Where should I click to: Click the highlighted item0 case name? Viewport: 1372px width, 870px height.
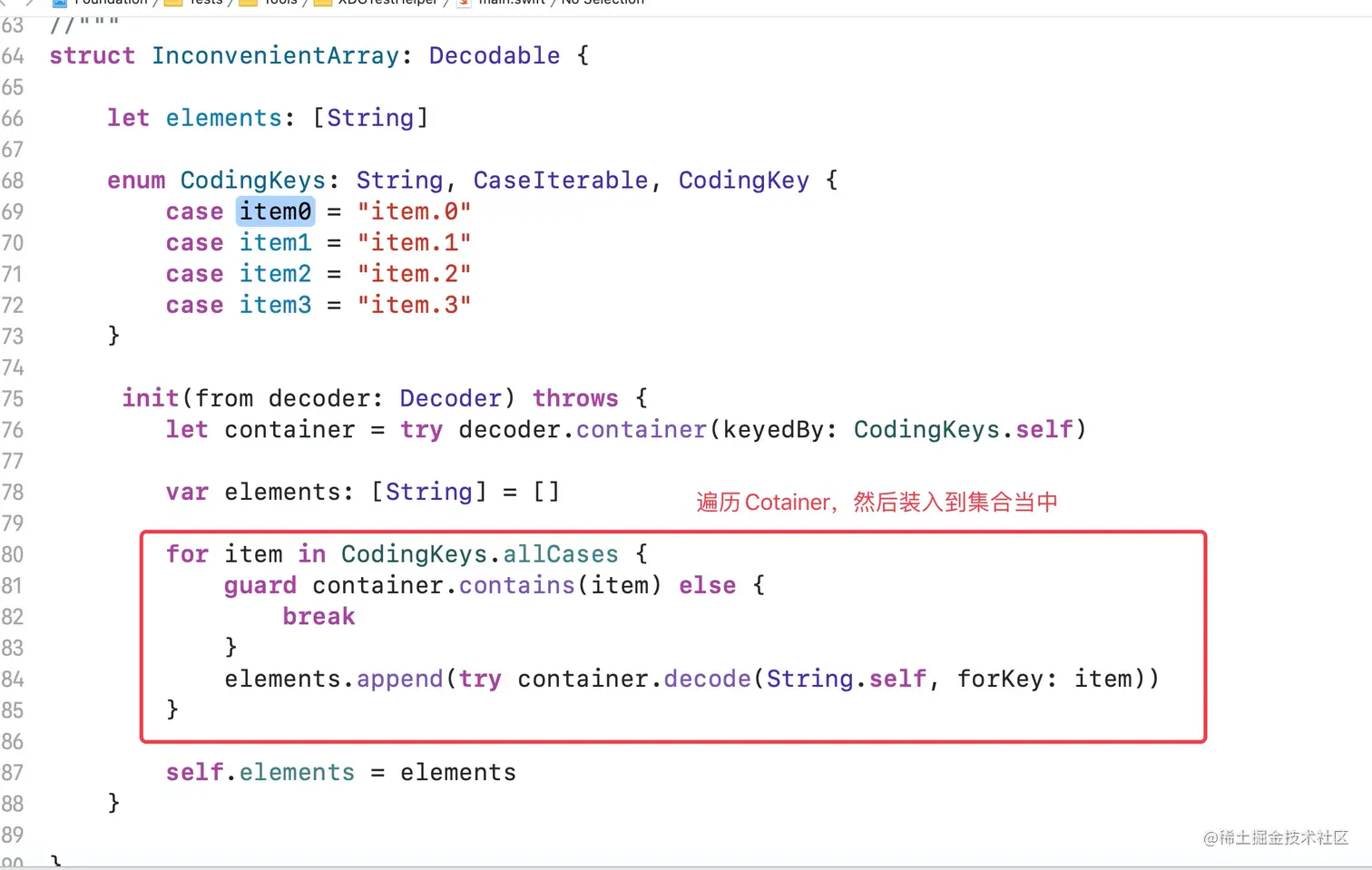pos(276,211)
